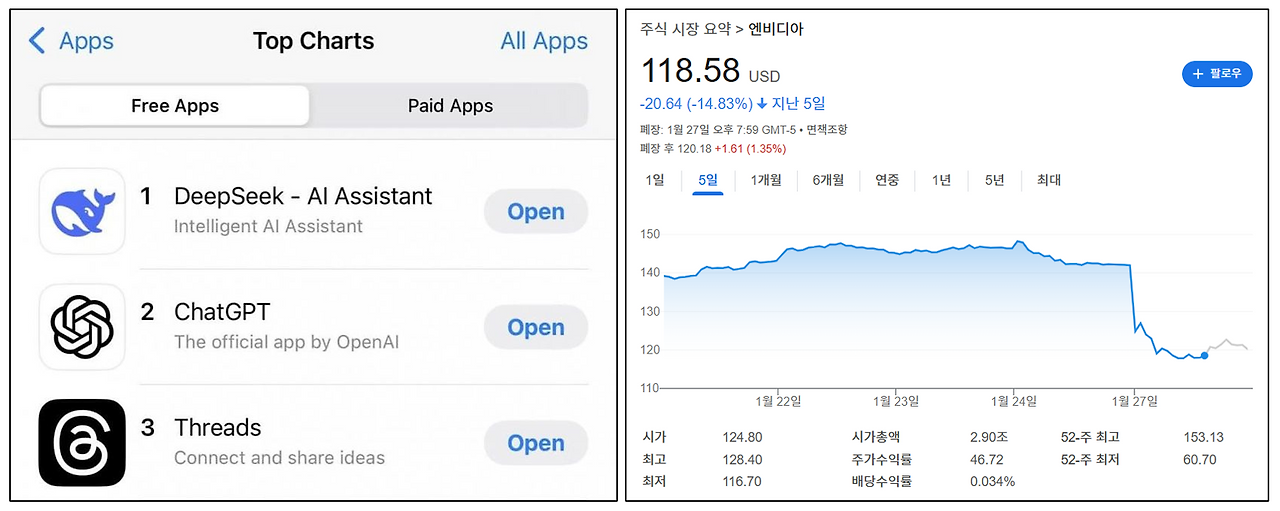
Task: Click the 1월 27일 axis label
Action: coord(1135,401)
